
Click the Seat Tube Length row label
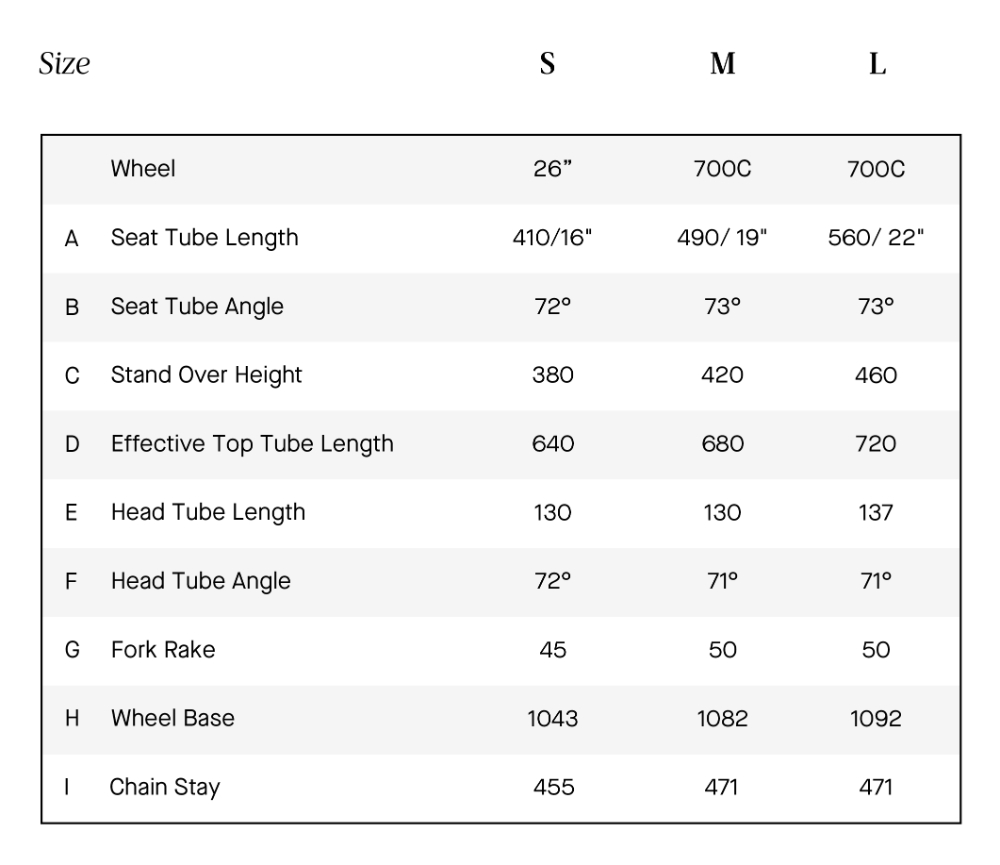pos(204,238)
